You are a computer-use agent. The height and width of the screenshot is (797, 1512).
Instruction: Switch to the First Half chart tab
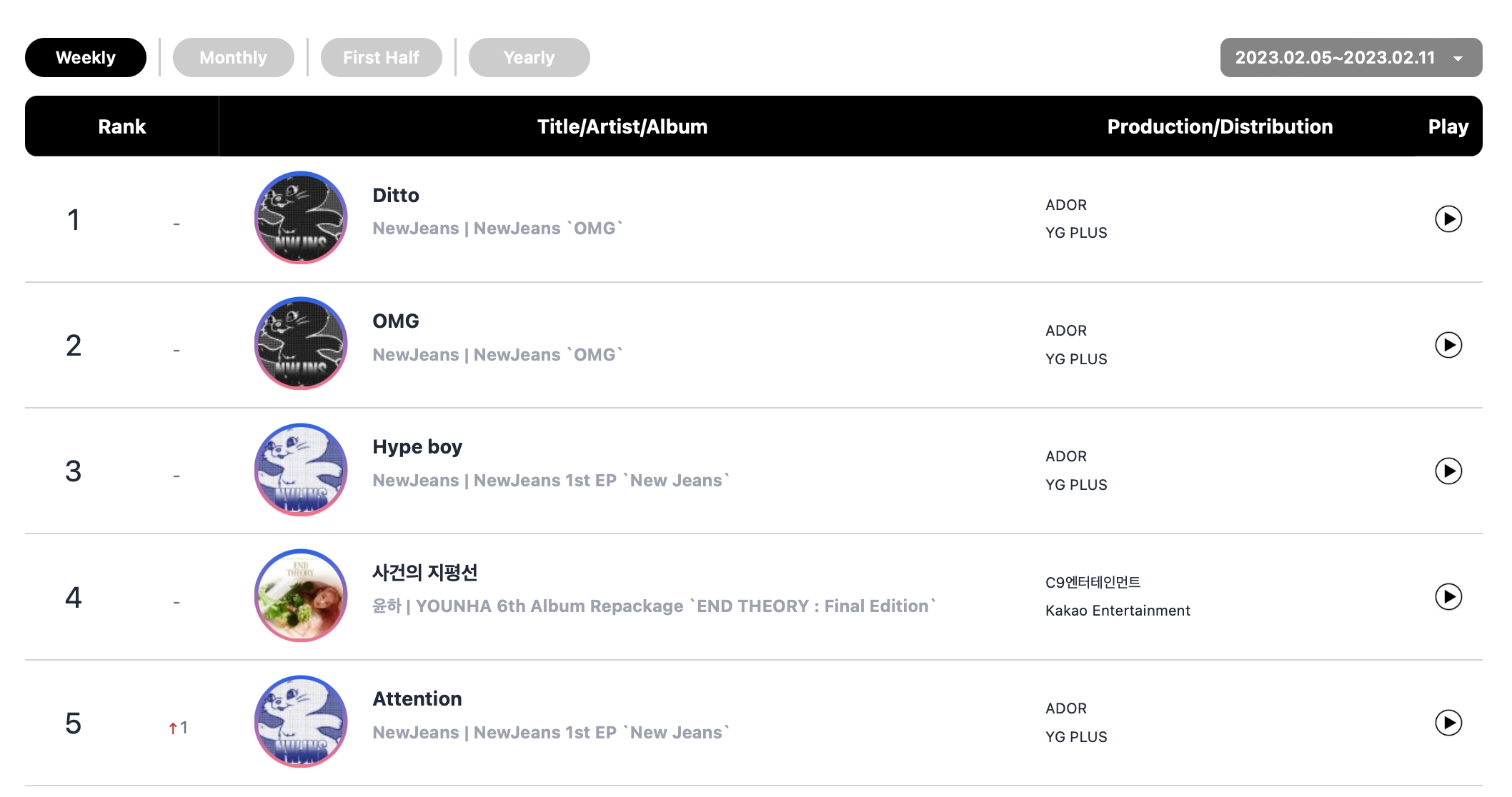(381, 57)
